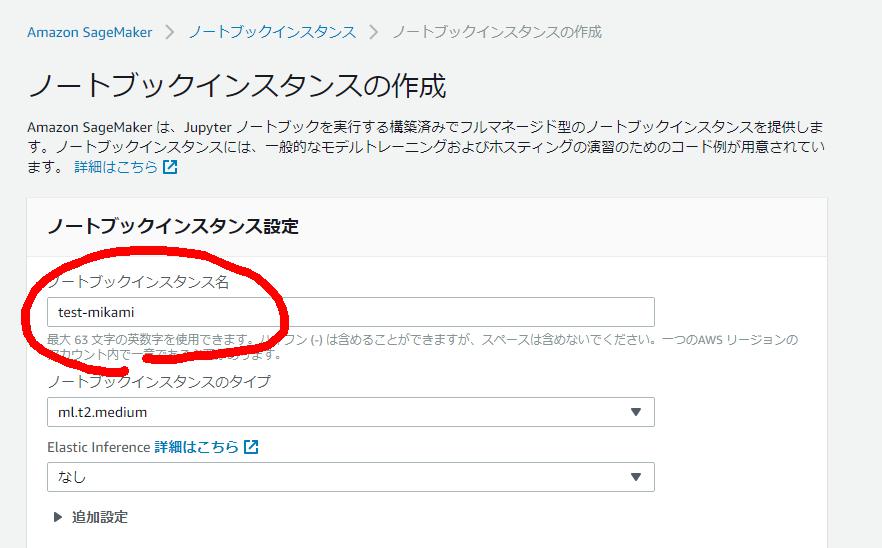Open 詳細はこちら link in the page description
This screenshot has height=548, width=882.
click(x=116, y=167)
